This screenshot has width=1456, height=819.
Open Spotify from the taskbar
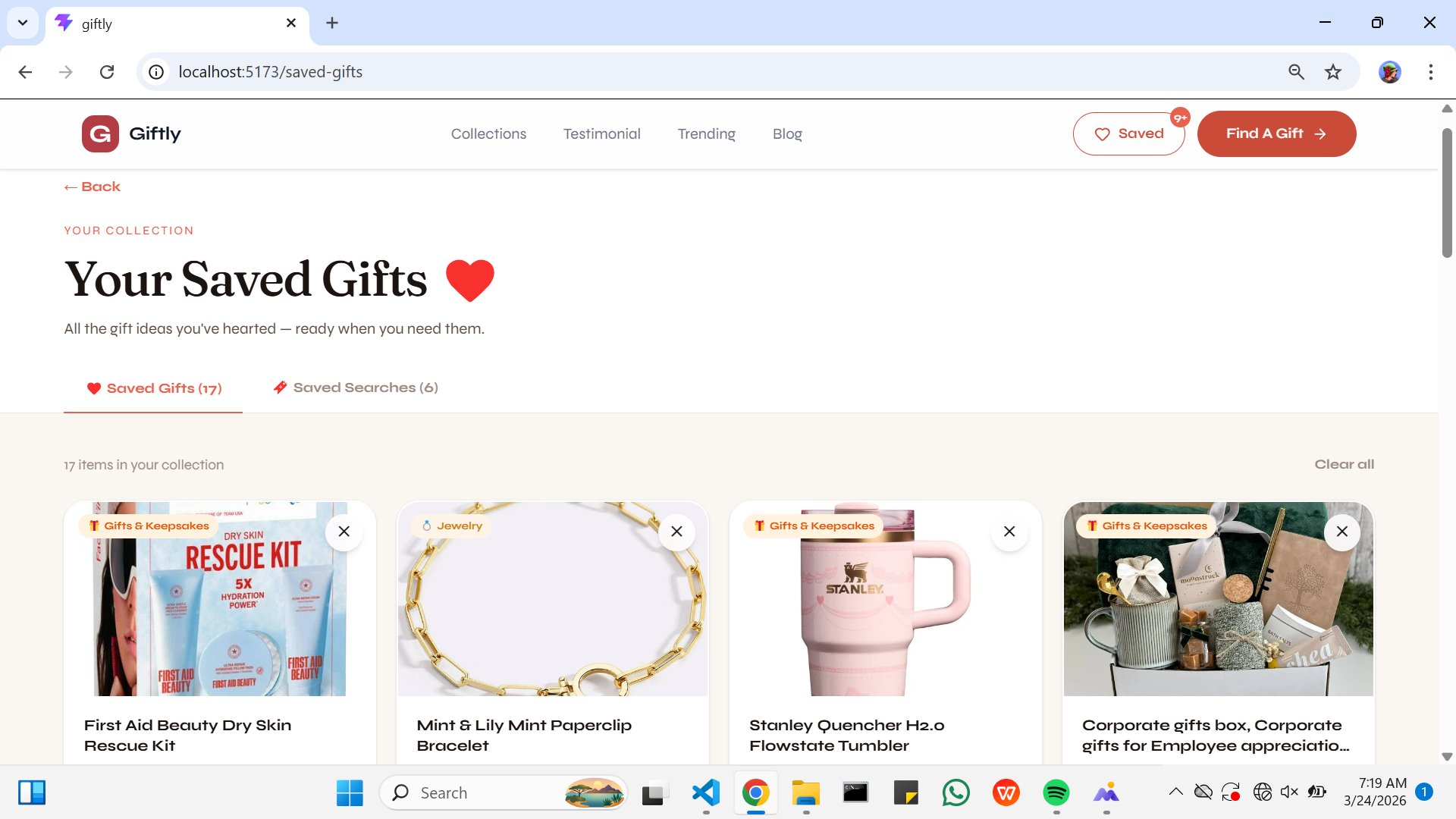(1056, 792)
